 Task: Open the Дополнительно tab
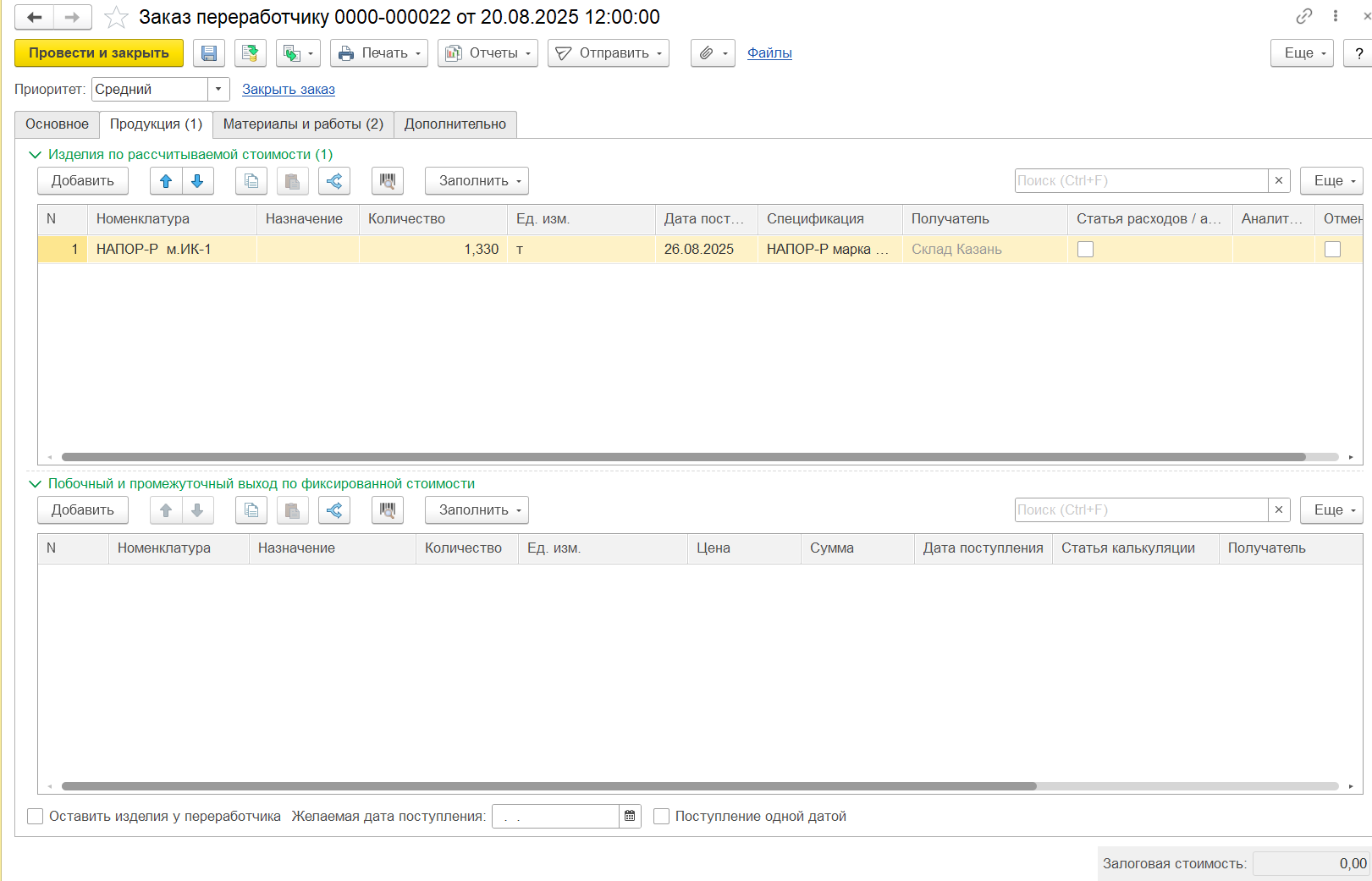[x=455, y=124]
